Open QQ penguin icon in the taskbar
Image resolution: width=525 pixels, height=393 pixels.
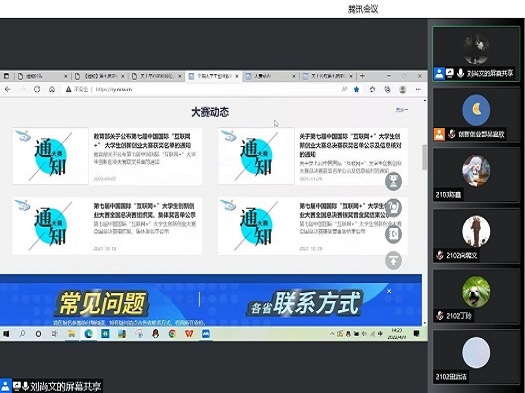(155, 333)
